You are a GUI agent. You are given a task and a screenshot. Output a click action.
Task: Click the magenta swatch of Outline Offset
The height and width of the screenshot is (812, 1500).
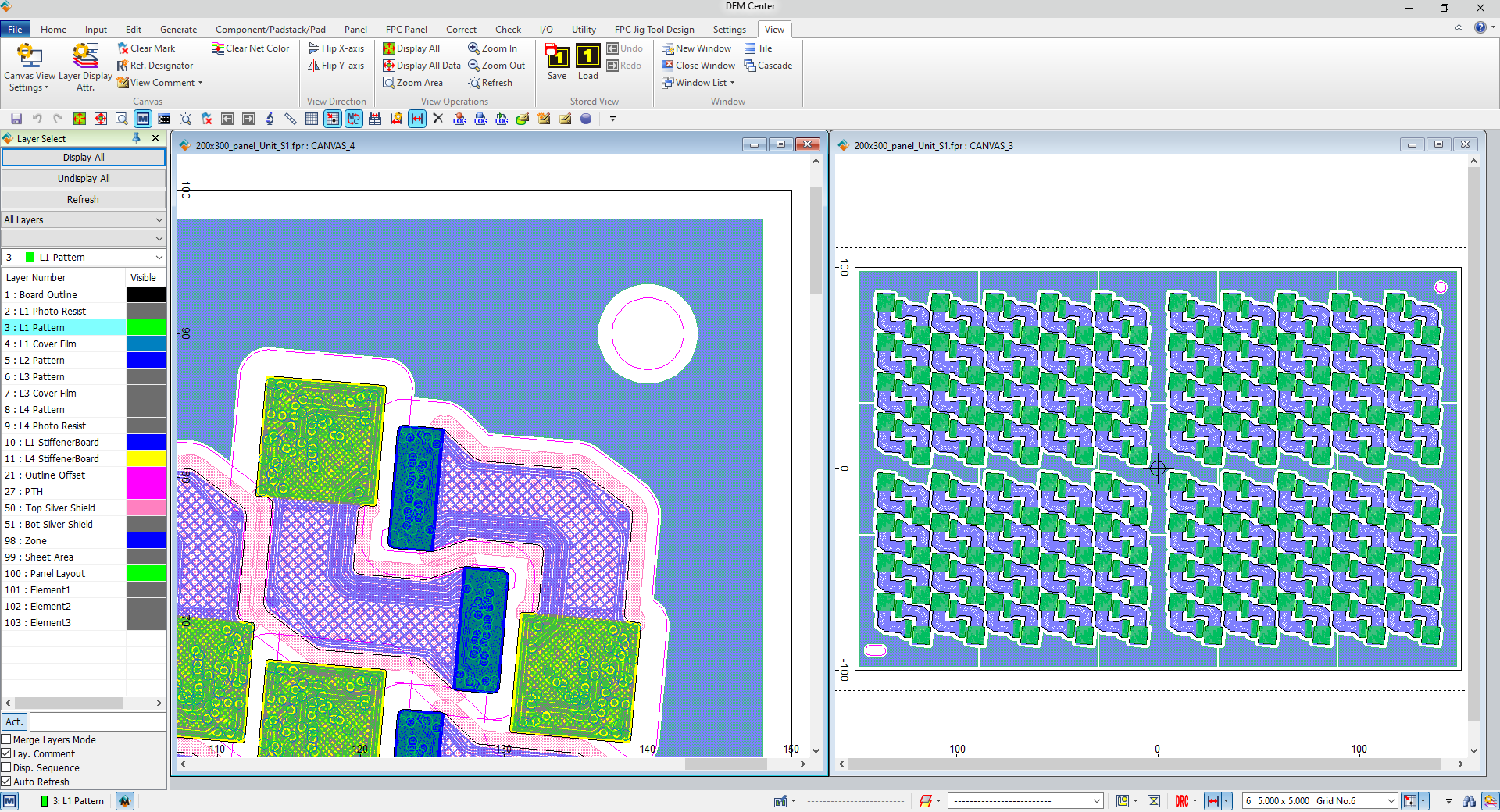146,475
